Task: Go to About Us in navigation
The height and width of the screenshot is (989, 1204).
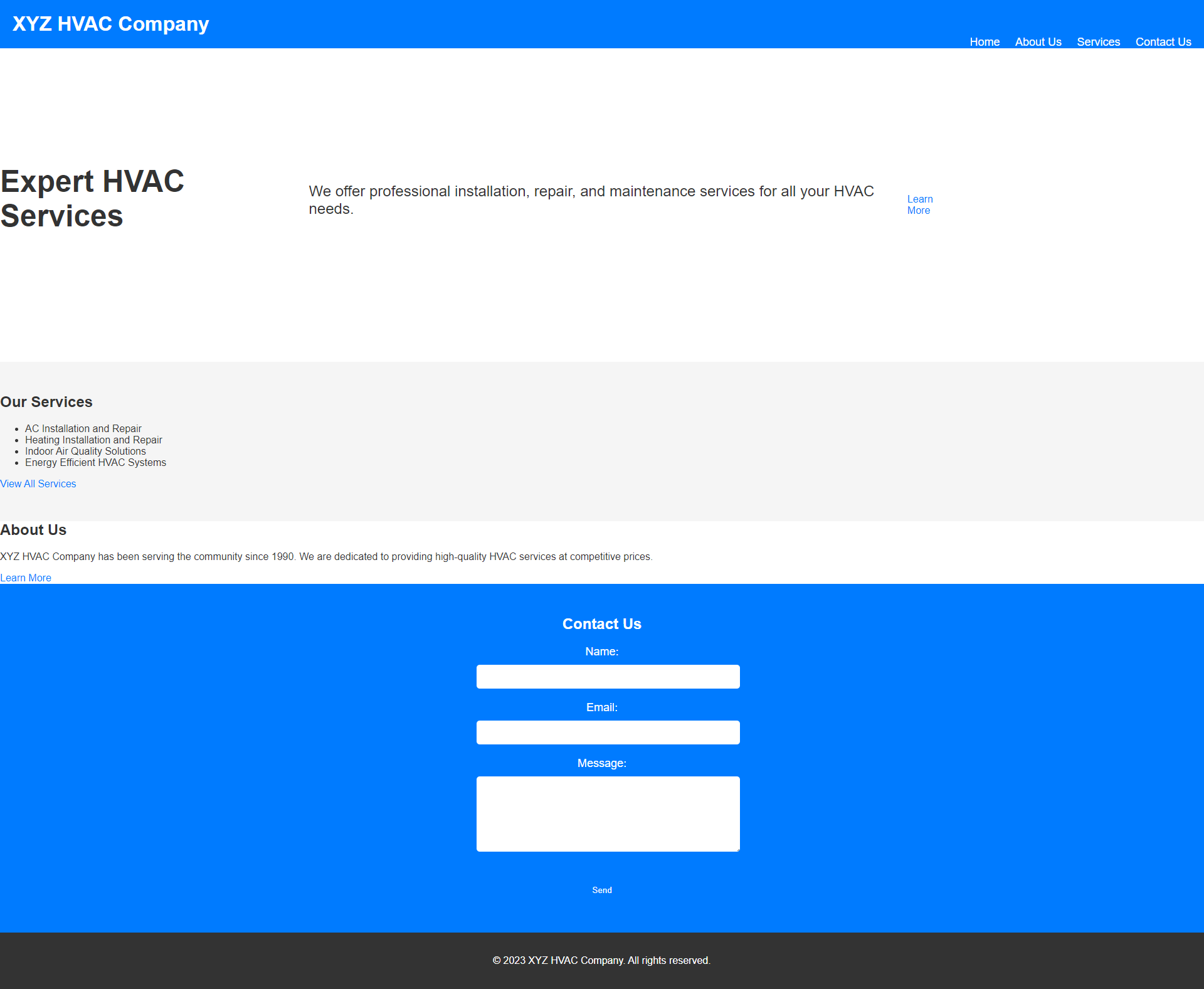Action: (x=1038, y=42)
